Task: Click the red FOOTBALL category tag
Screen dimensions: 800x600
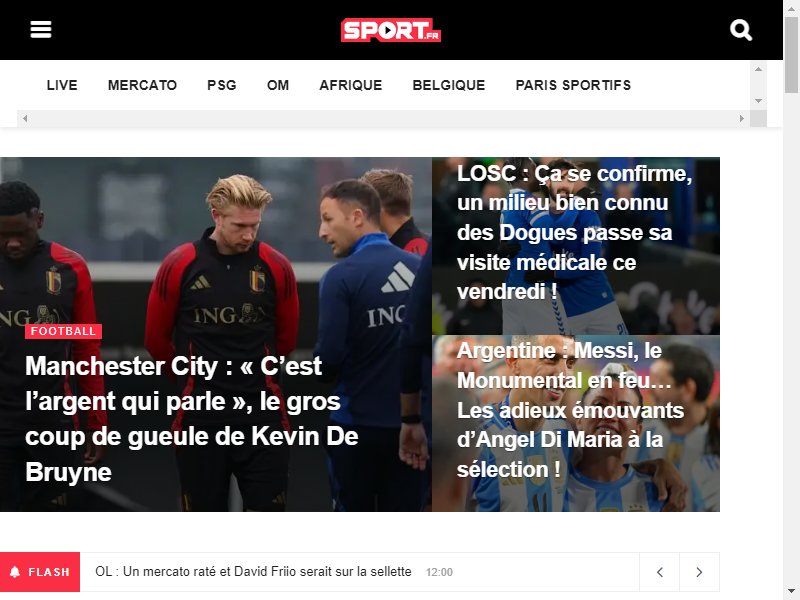Action: (x=63, y=331)
